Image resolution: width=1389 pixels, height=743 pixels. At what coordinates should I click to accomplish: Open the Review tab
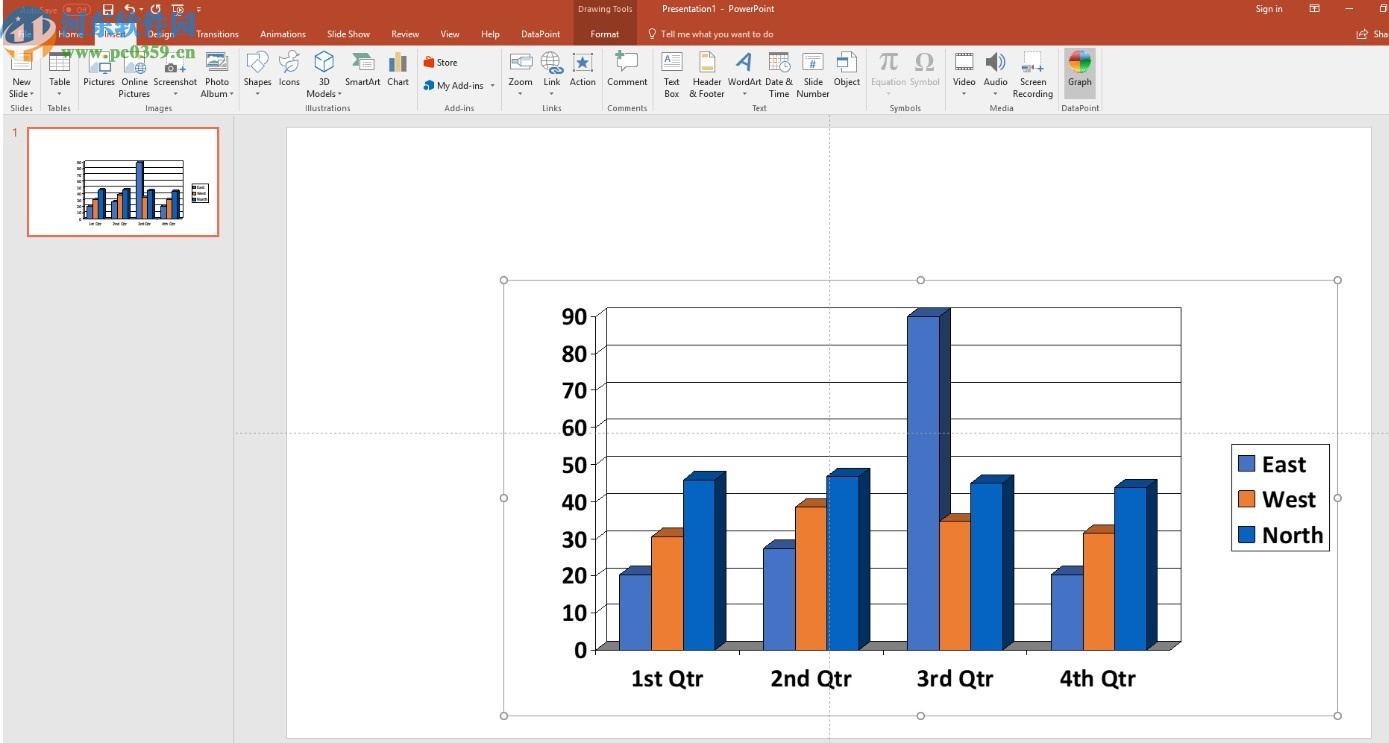tap(405, 34)
